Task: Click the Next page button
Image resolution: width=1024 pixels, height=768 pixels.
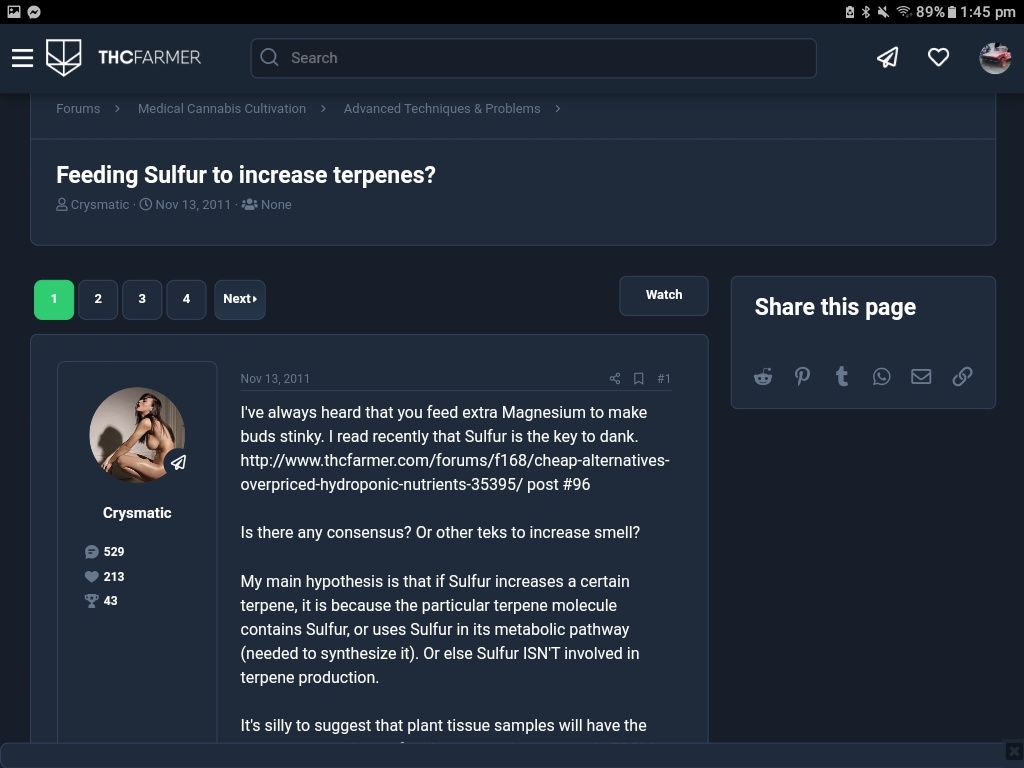Action: pos(240,299)
